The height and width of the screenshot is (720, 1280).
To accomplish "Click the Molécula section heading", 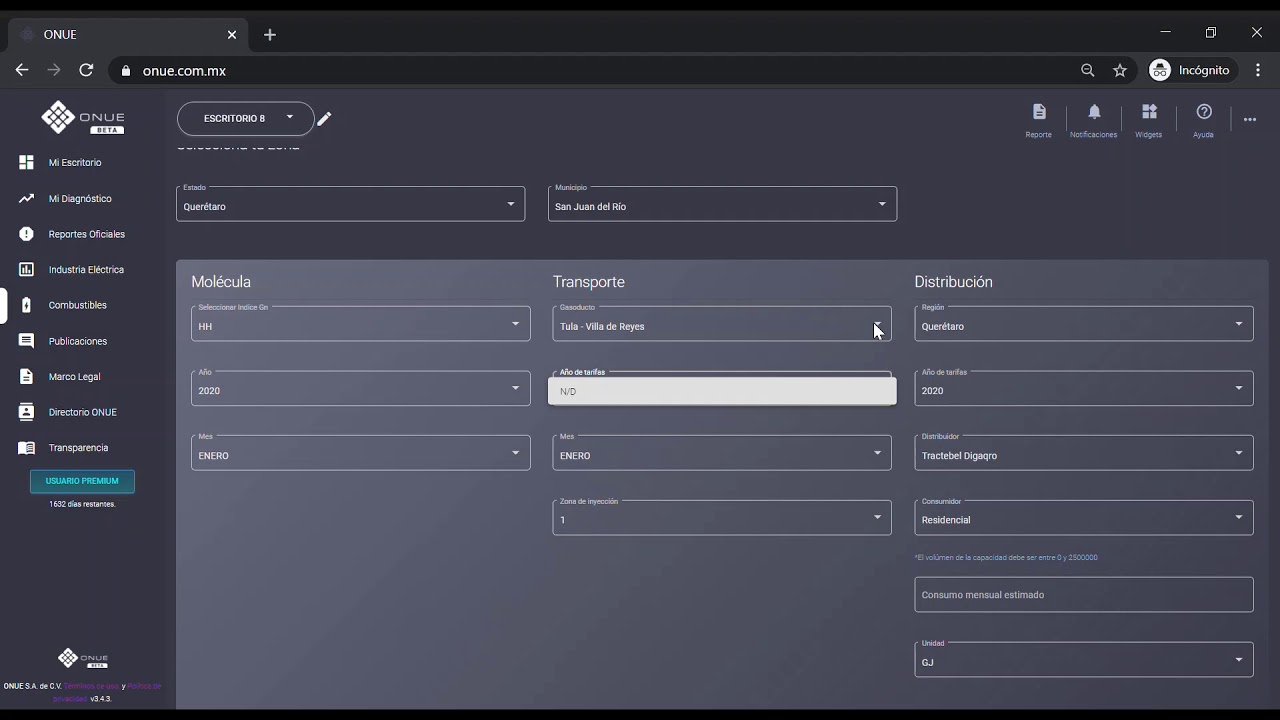I will (221, 282).
